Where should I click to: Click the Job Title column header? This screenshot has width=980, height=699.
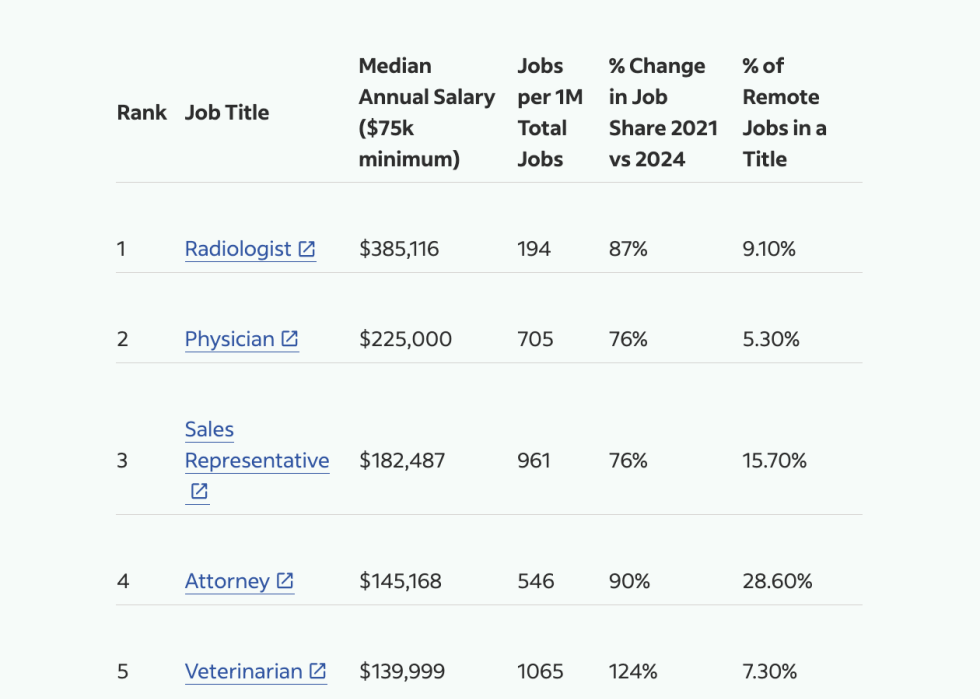[227, 112]
